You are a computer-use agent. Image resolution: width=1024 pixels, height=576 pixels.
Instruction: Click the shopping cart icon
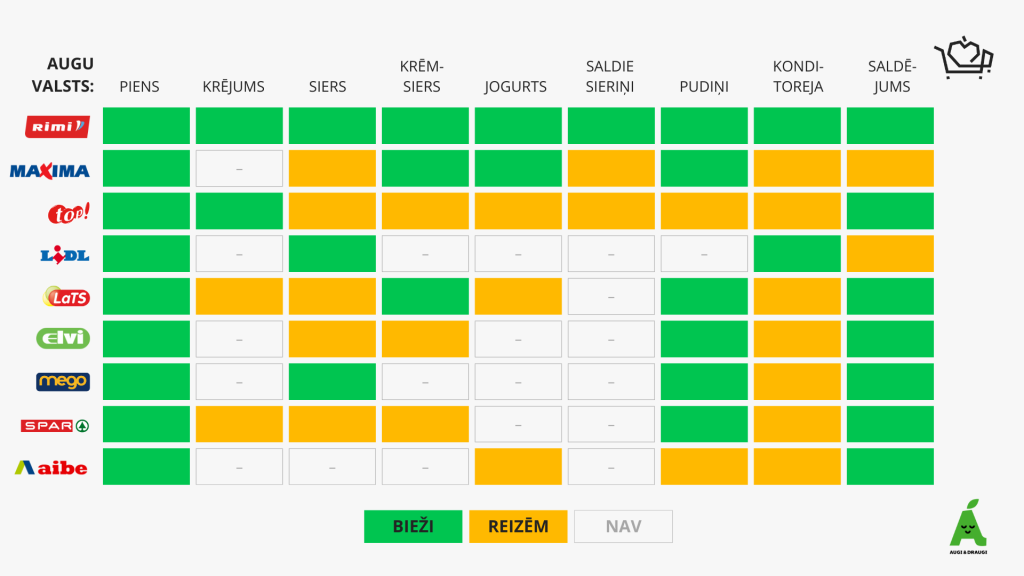coord(963,58)
